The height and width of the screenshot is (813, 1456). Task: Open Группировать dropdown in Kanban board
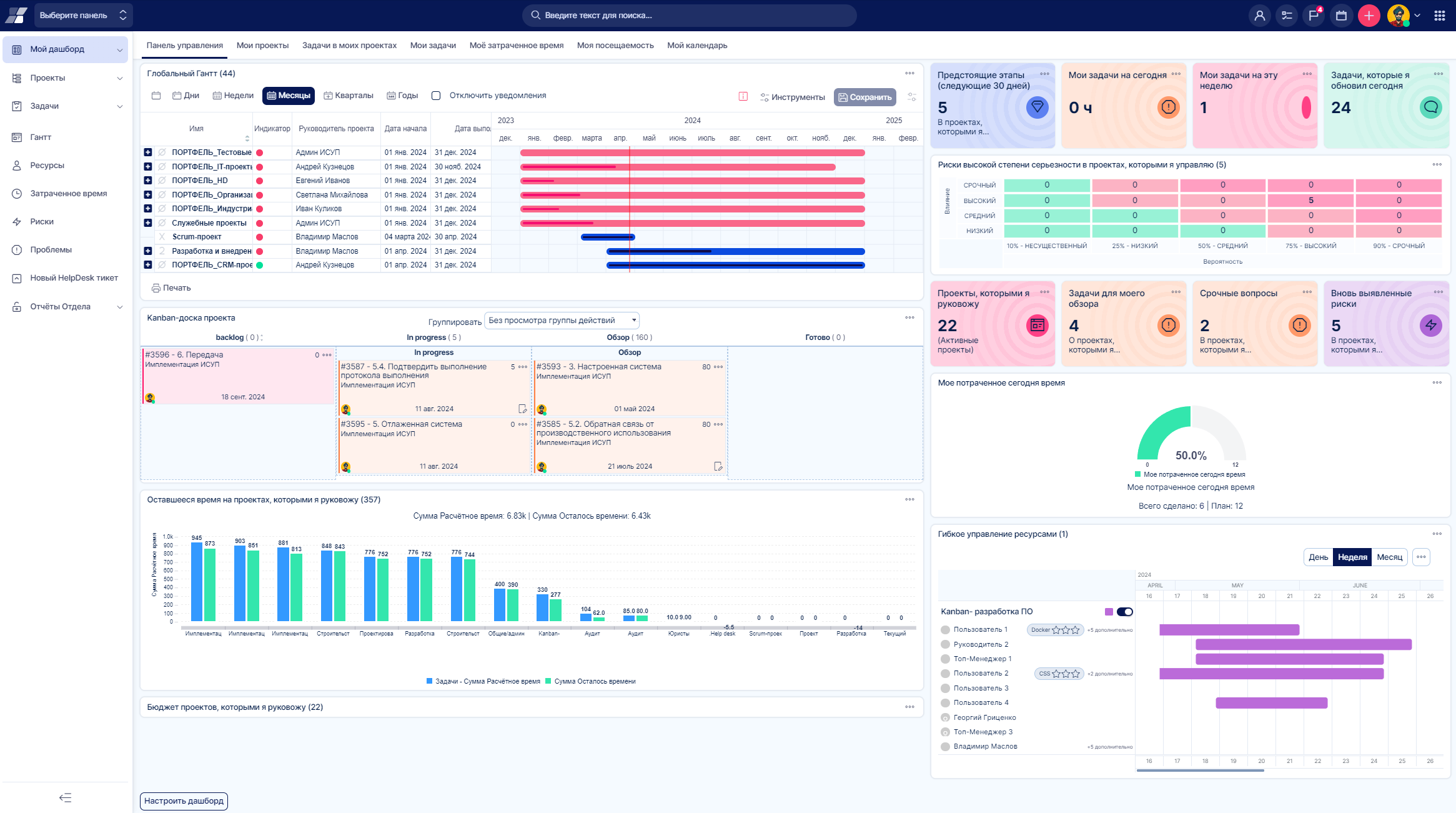562,321
